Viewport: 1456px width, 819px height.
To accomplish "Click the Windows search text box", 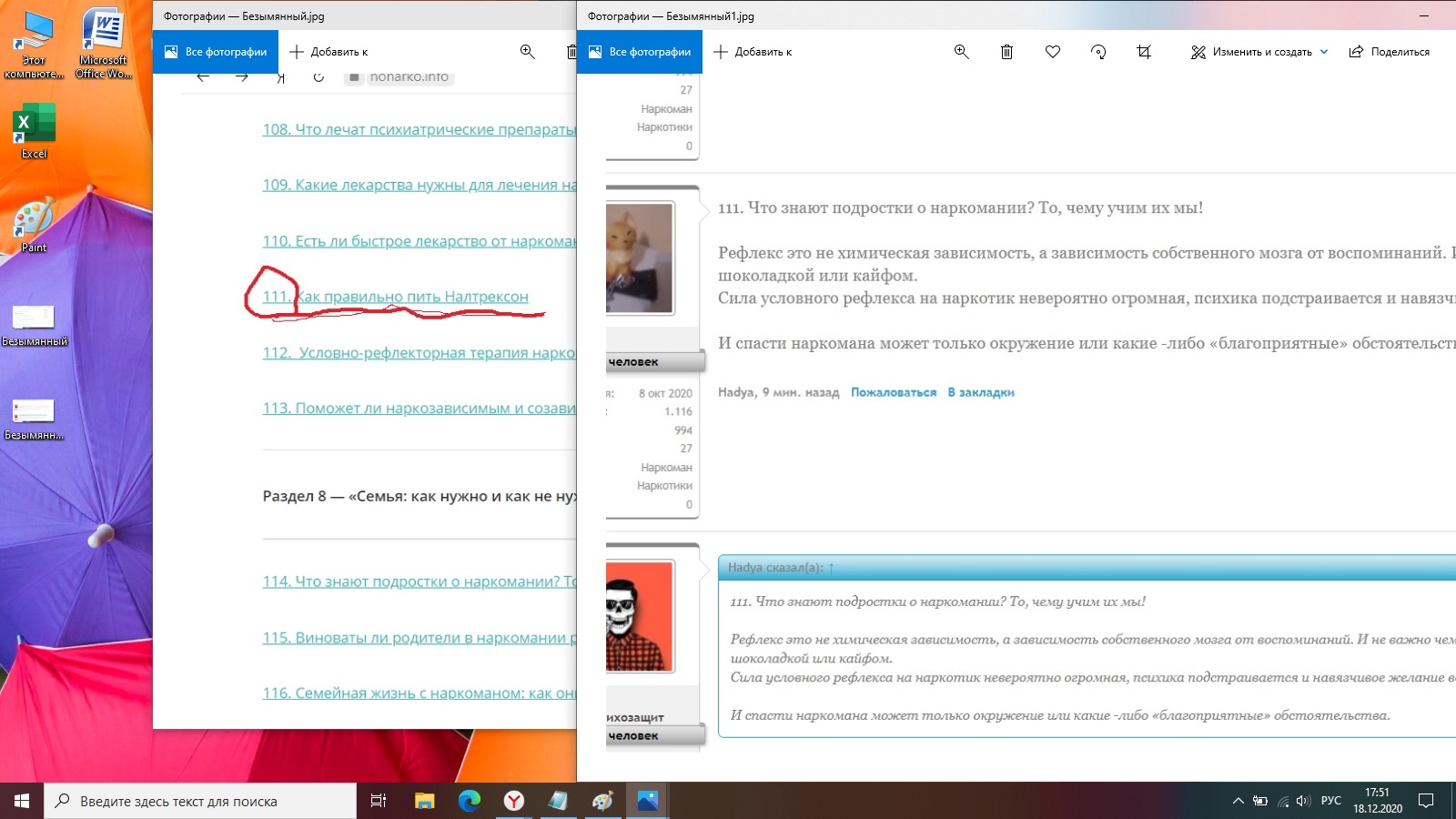I will pyautogui.click(x=200, y=801).
